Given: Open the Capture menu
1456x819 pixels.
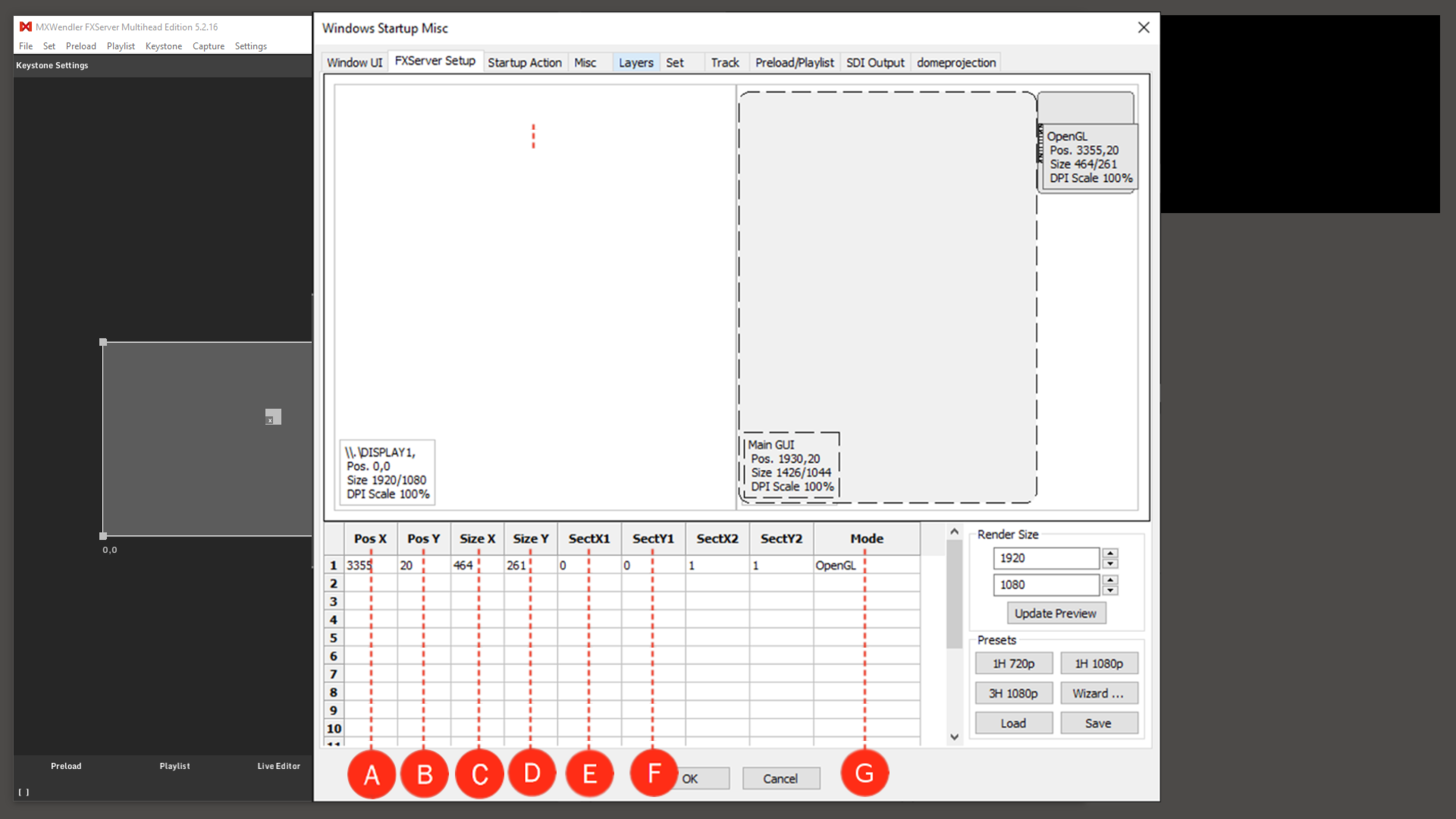Looking at the screenshot, I should [208, 46].
